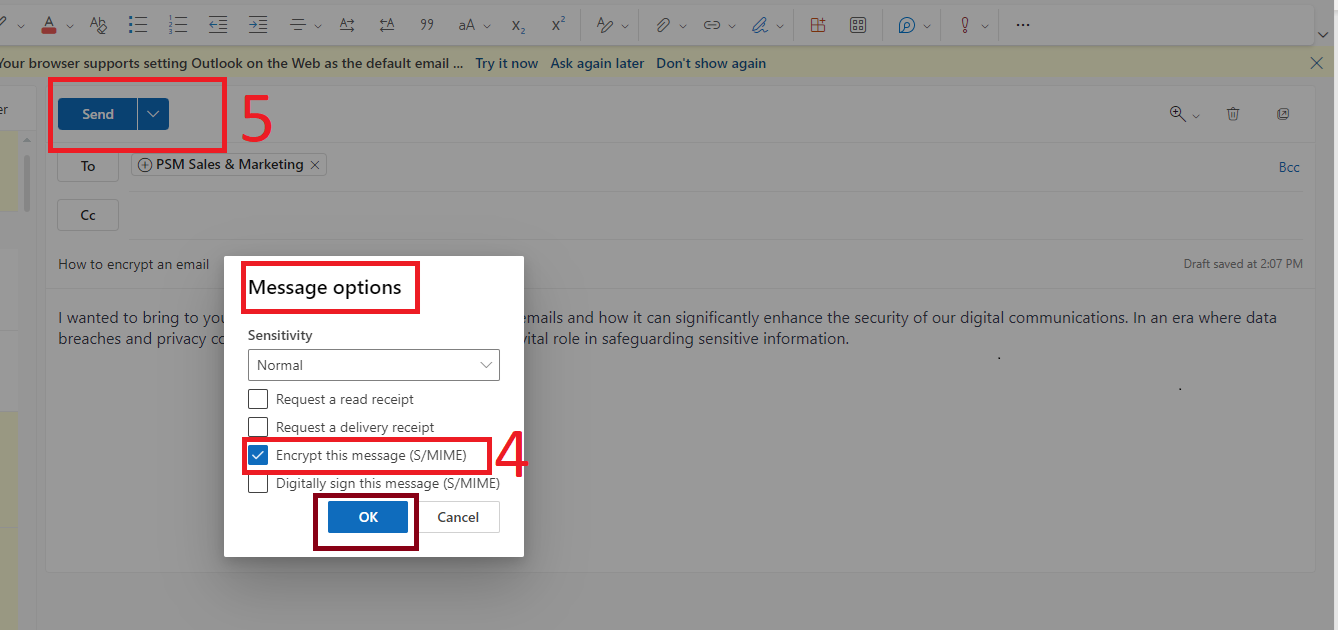Attach a file with the paperclip icon
Image resolution: width=1338 pixels, height=630 pixels.
point(663,24)
